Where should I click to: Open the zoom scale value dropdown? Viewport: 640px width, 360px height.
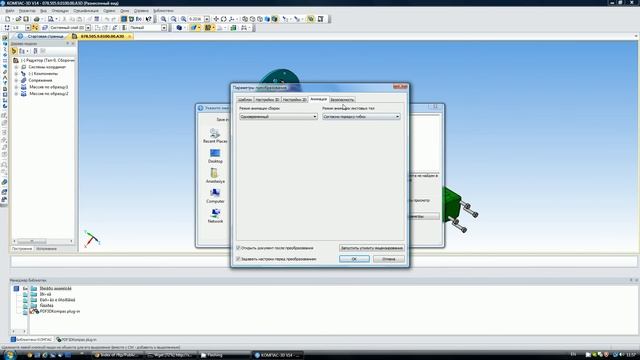[207, 19]
